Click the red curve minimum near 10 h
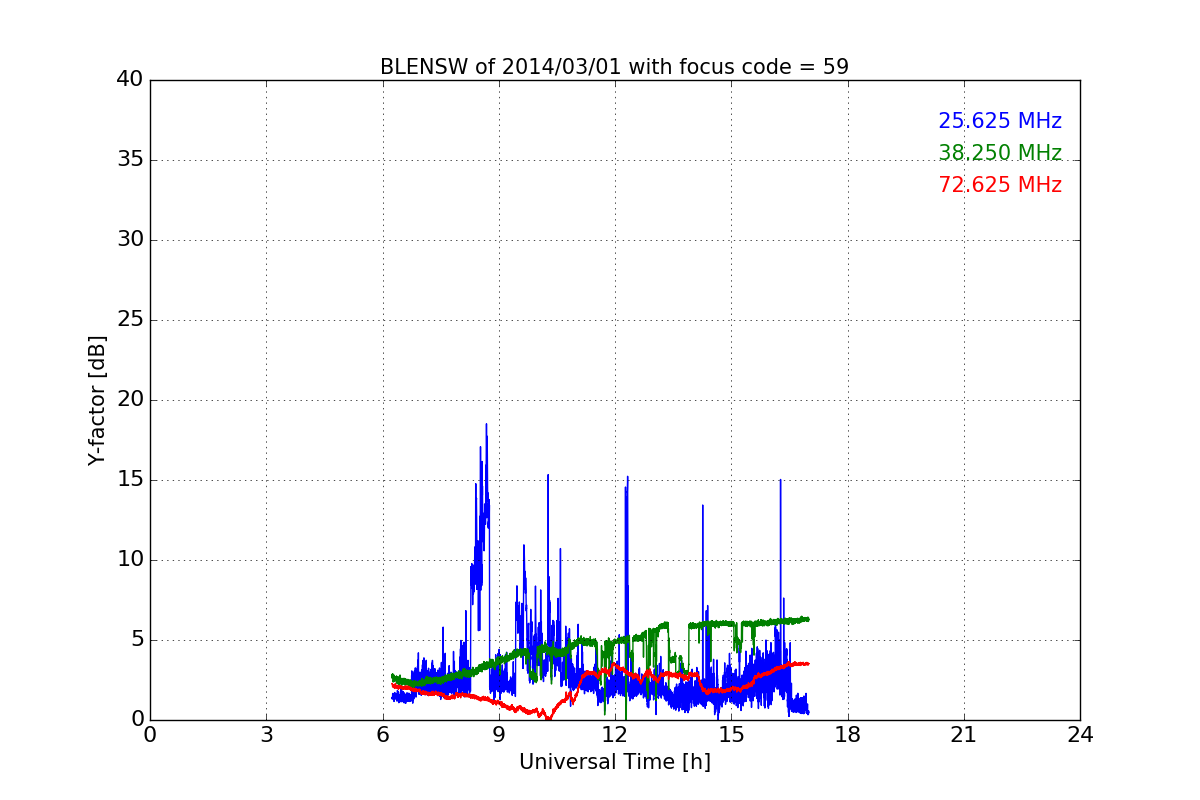 548,717
